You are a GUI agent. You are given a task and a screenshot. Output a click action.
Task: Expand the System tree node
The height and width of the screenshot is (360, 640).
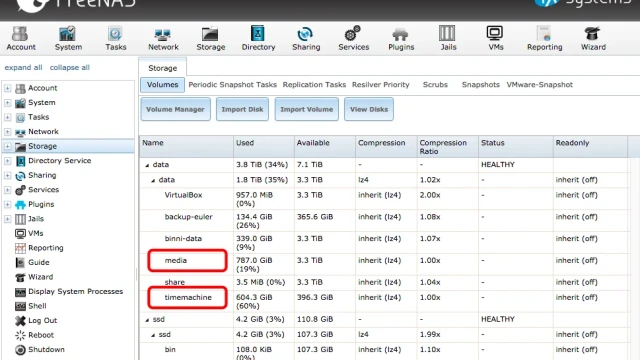pos(7,103)
